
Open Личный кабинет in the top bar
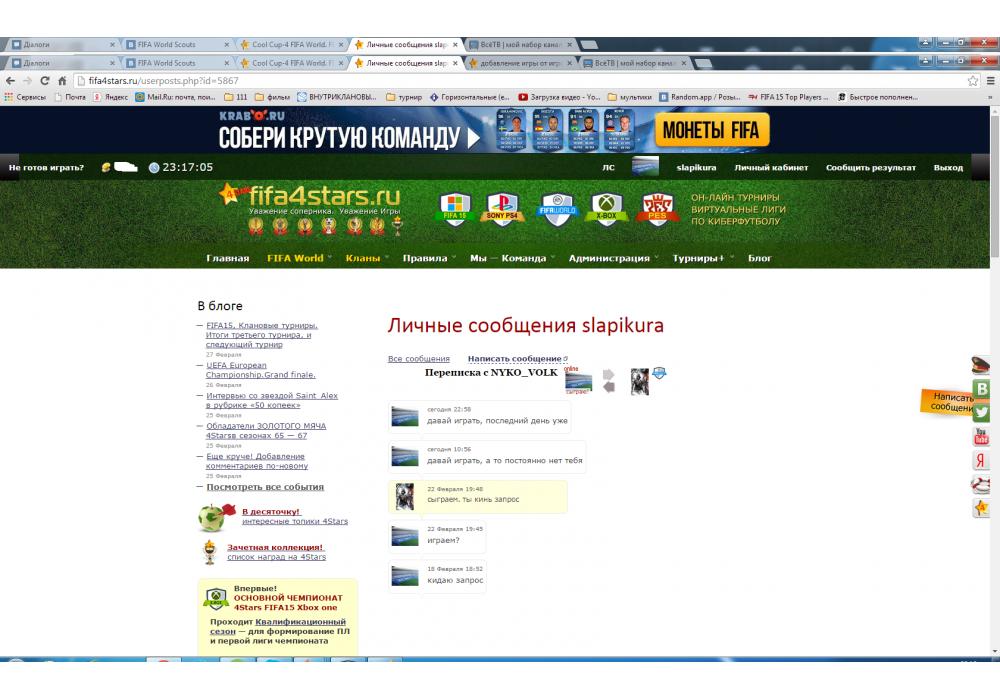point(771,168)
